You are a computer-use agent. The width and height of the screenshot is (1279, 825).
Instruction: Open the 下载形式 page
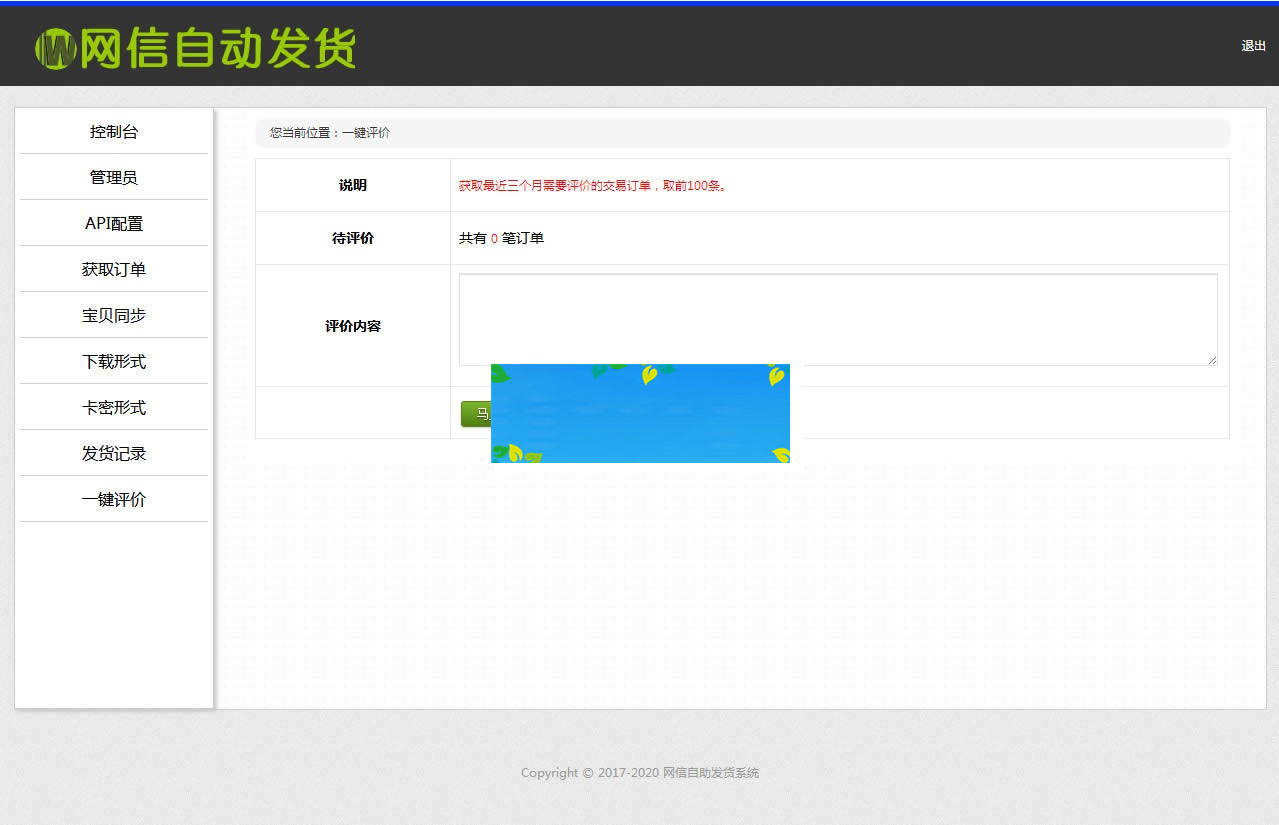point(113,361)
